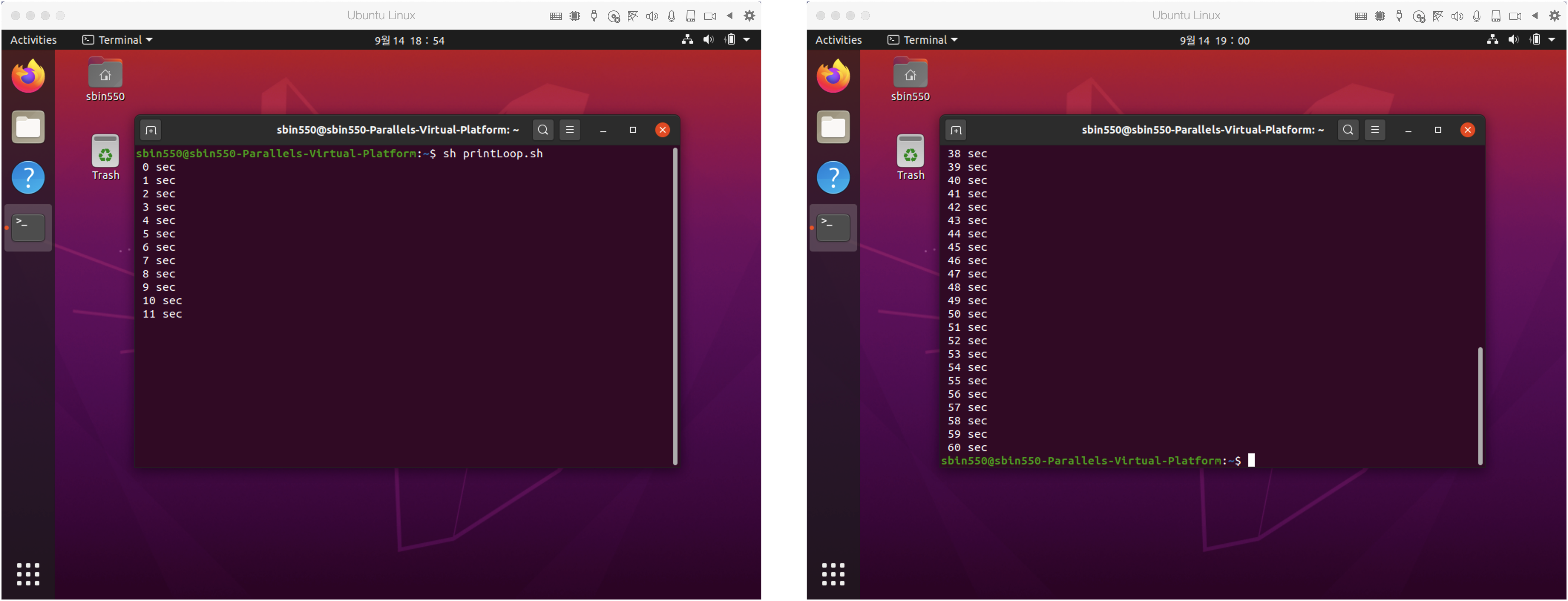1568x601 pixels.
Task: Expand Terminal app menu on 18:54 desktop
Action: click(x=118, y=40)
